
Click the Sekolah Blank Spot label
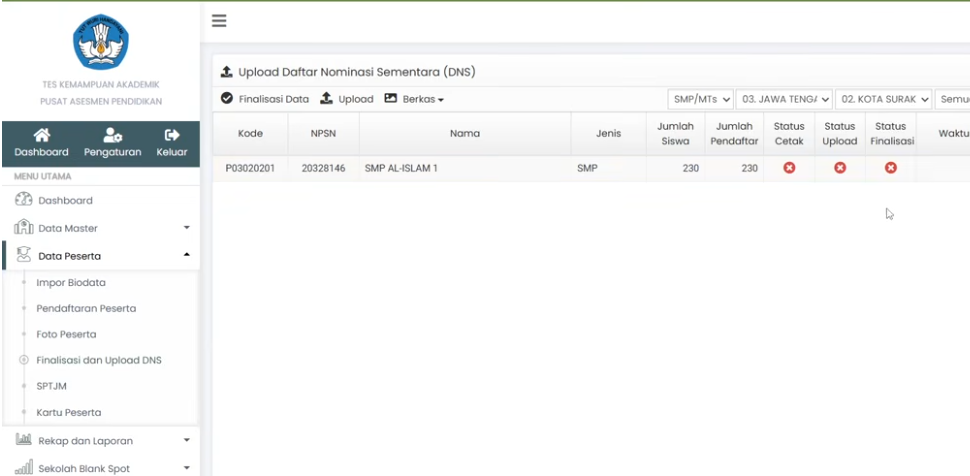84,469
